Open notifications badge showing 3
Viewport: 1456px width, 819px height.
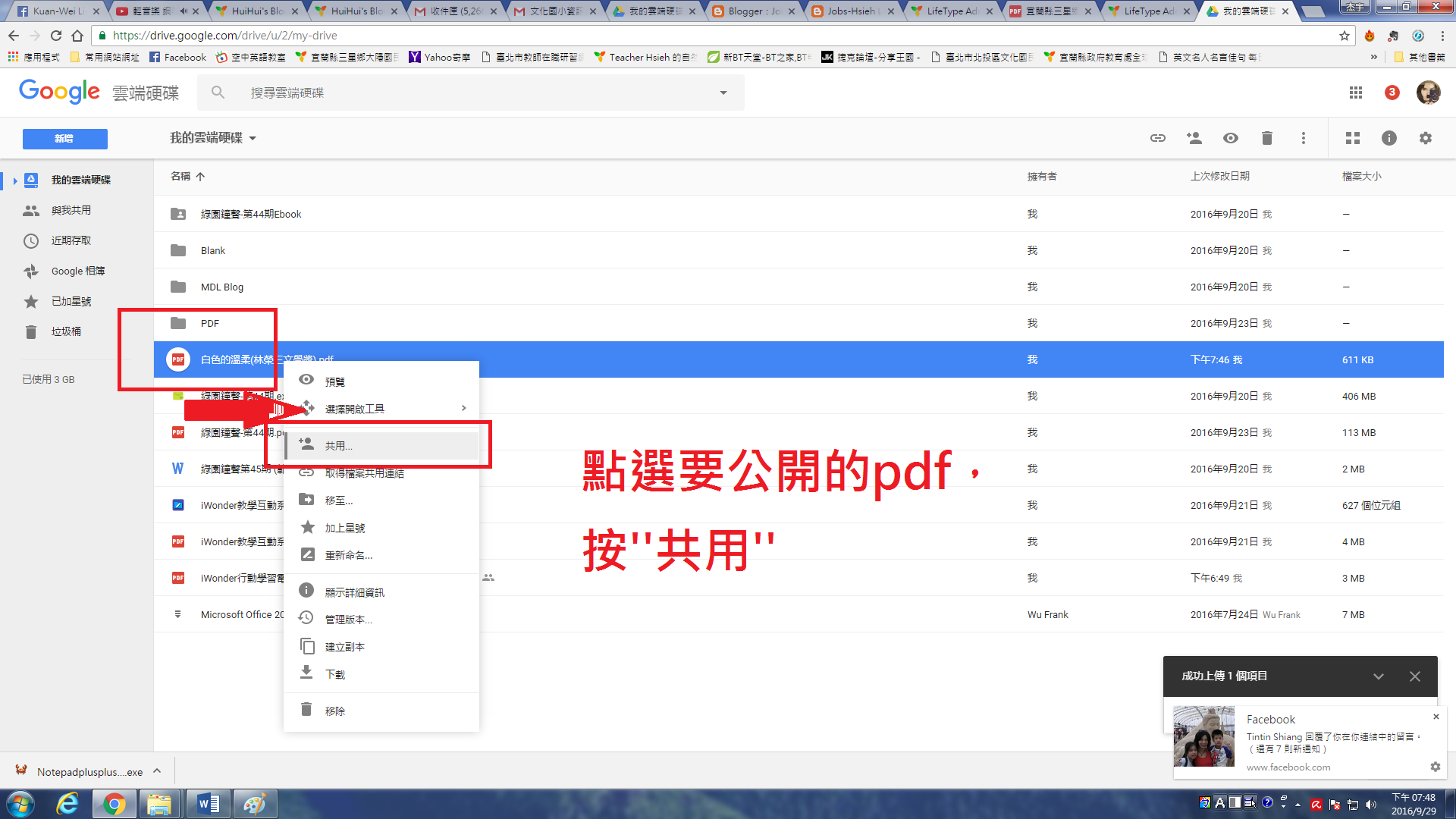click(x=1392, y=93)
